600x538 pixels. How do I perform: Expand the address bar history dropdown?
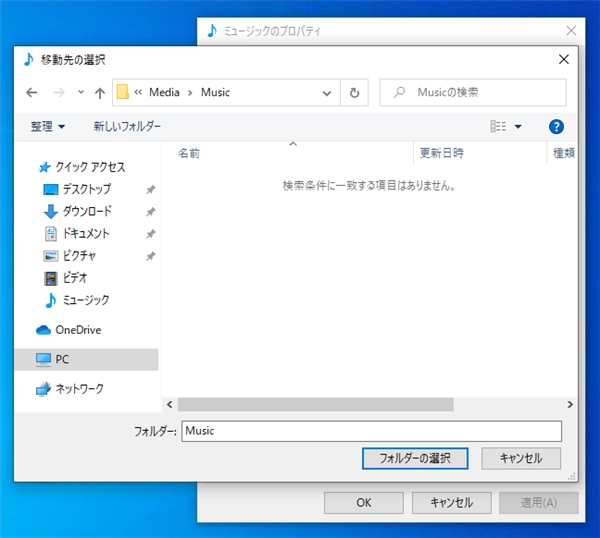(327, 93)
